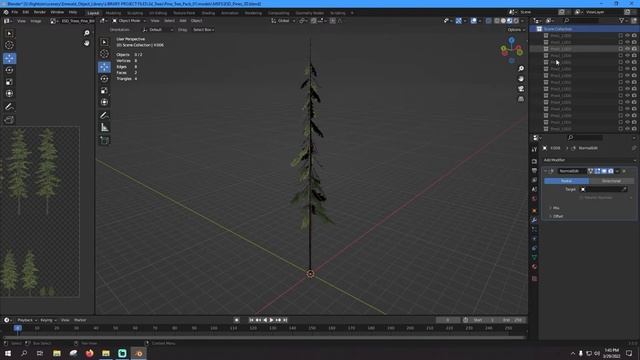Select the Add Cube tool
The height and width of the screenshot is (360, 640).
[104, 140]
